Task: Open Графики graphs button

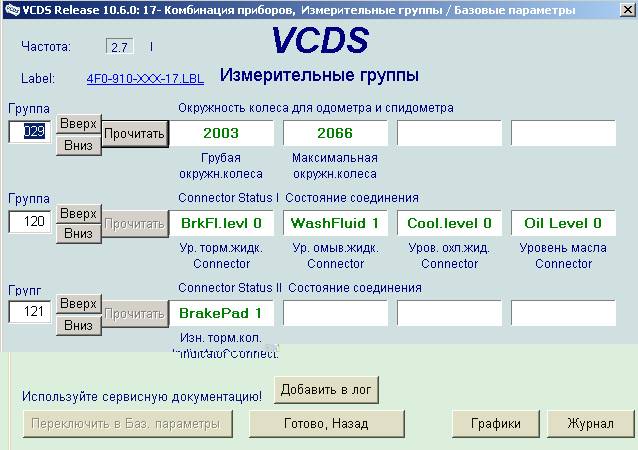Action: (x=496, y=424)
